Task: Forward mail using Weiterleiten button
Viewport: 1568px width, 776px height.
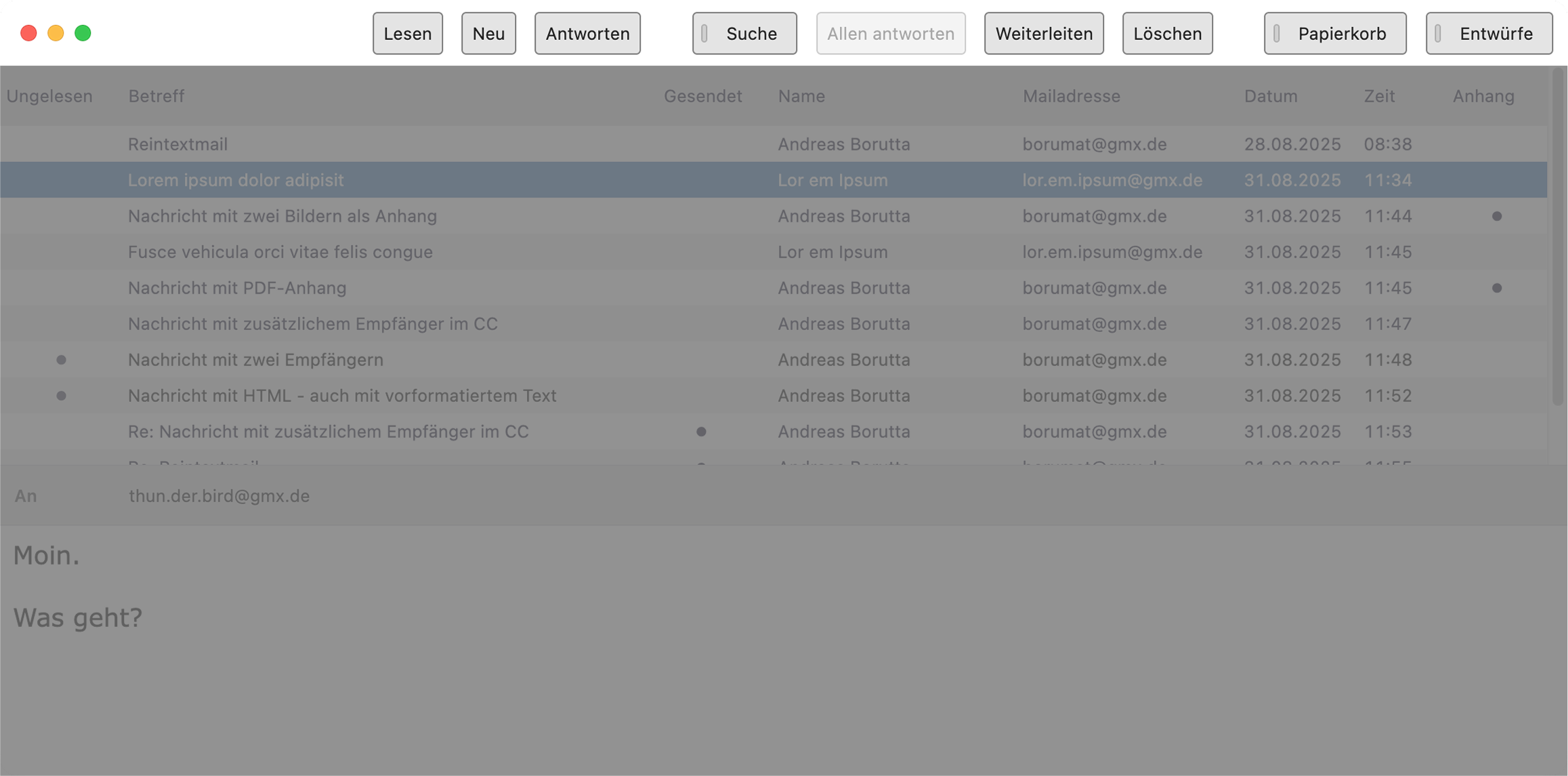Action: [x=1044, y=33]
